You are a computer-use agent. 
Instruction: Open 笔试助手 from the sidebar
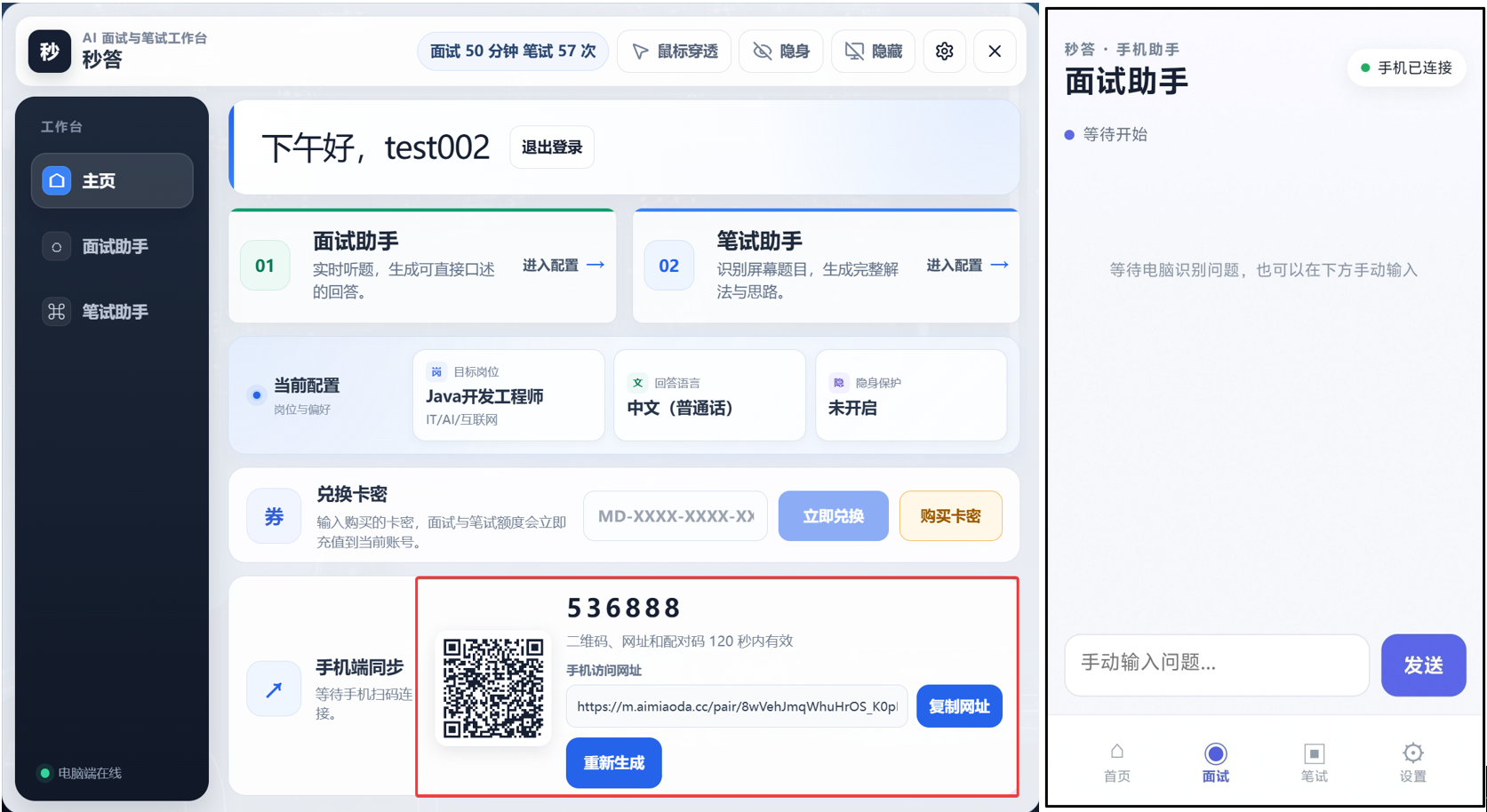112,312
